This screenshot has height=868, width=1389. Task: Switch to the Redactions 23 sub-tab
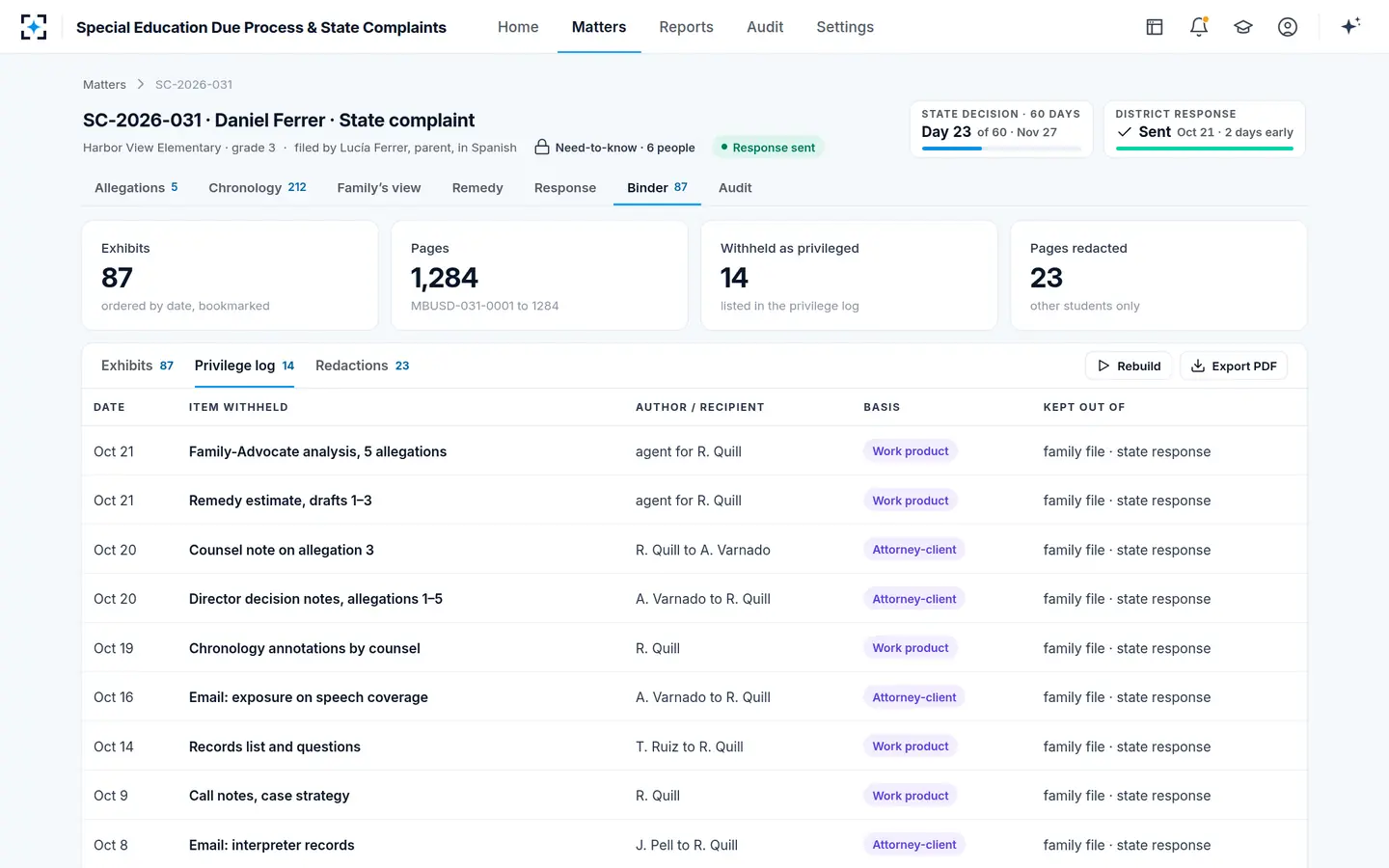pos(362,366)
